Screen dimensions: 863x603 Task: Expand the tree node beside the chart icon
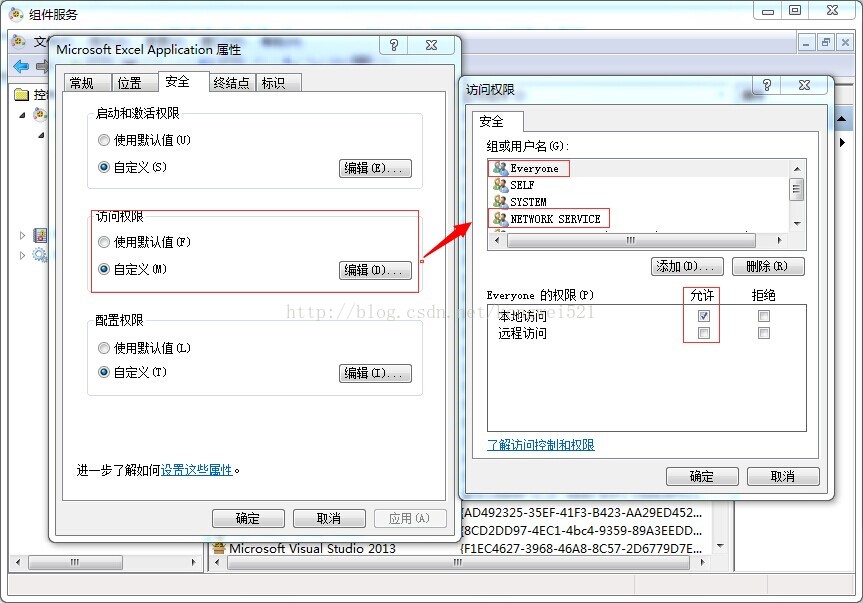[x=22, y=235]
